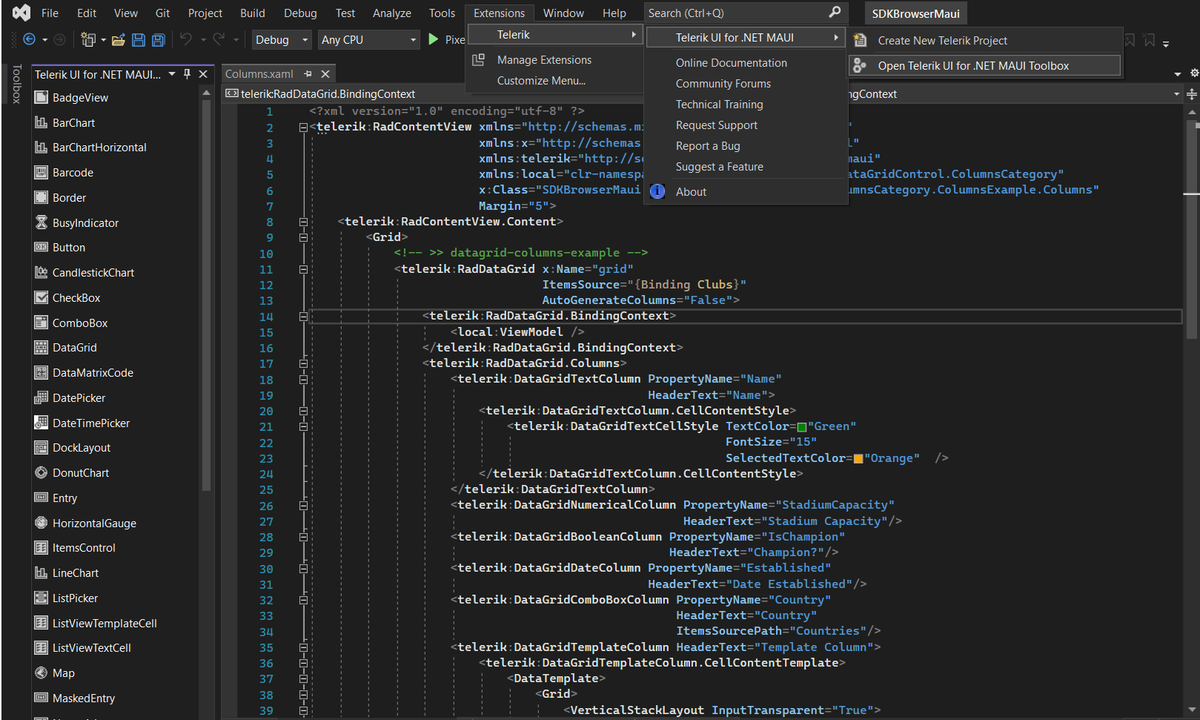Image resolution: width=1200 pixels, height=720 pixels.
Task: Toggle pin on Columns.xaml tab
Action: [x=308, y=74]
